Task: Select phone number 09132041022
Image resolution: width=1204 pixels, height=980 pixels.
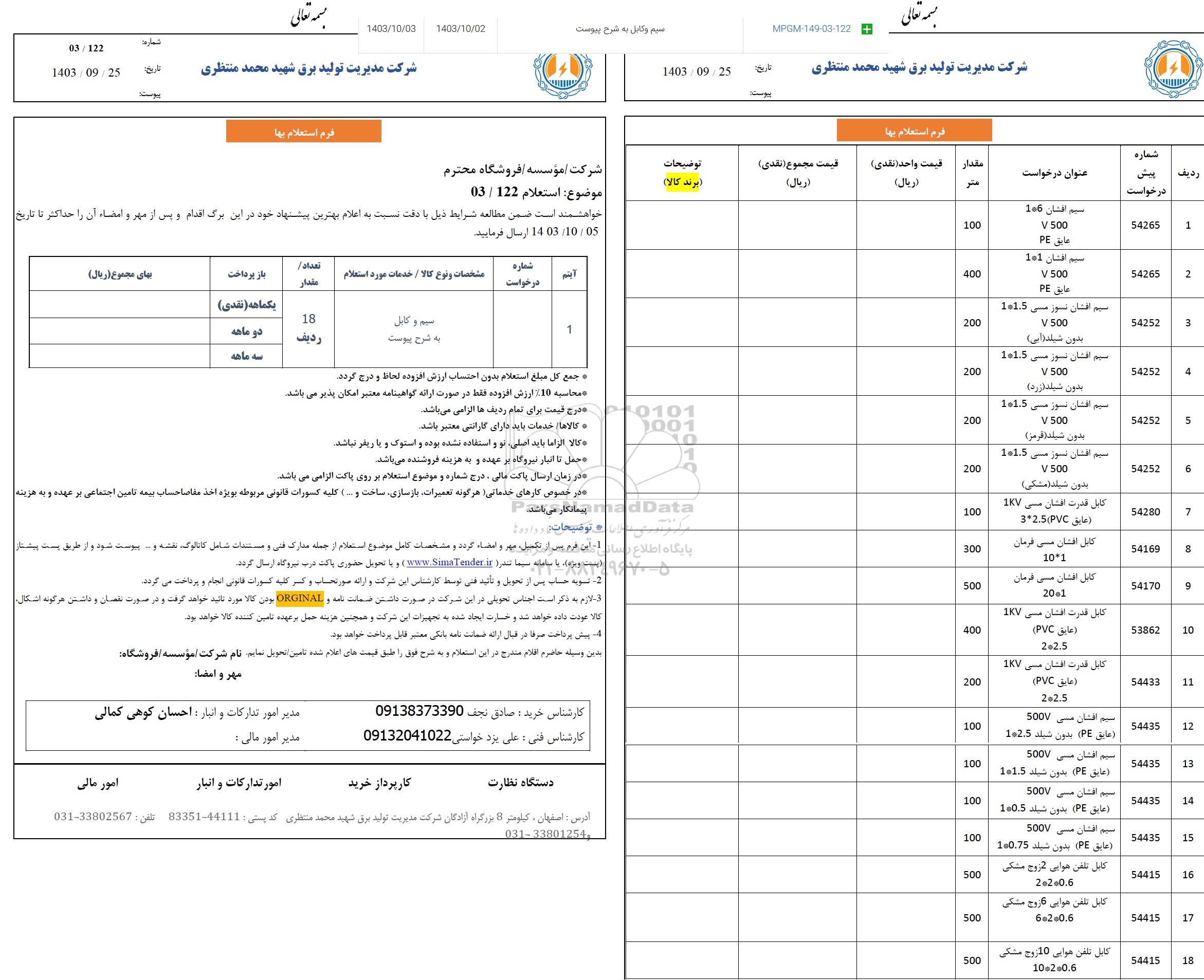Action: (407, 735)
